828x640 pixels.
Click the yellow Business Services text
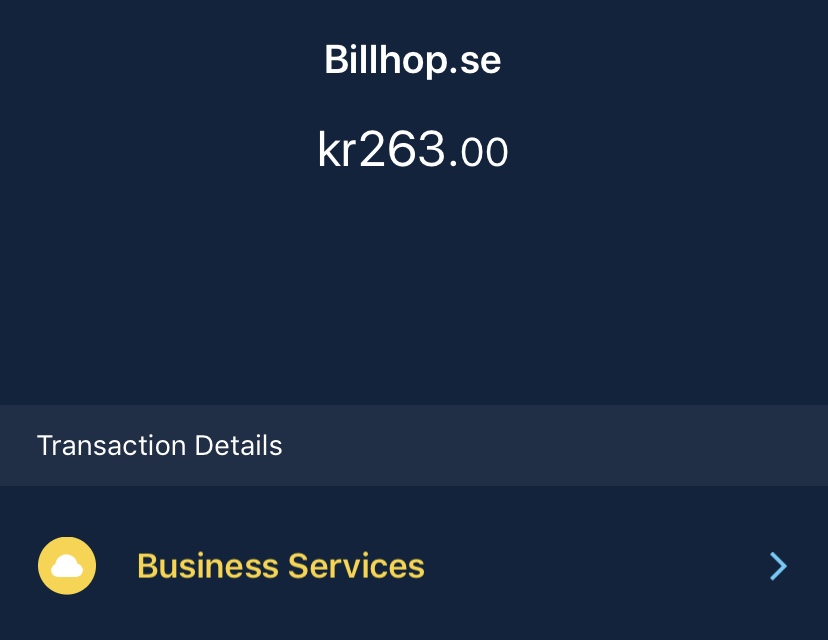281,566
